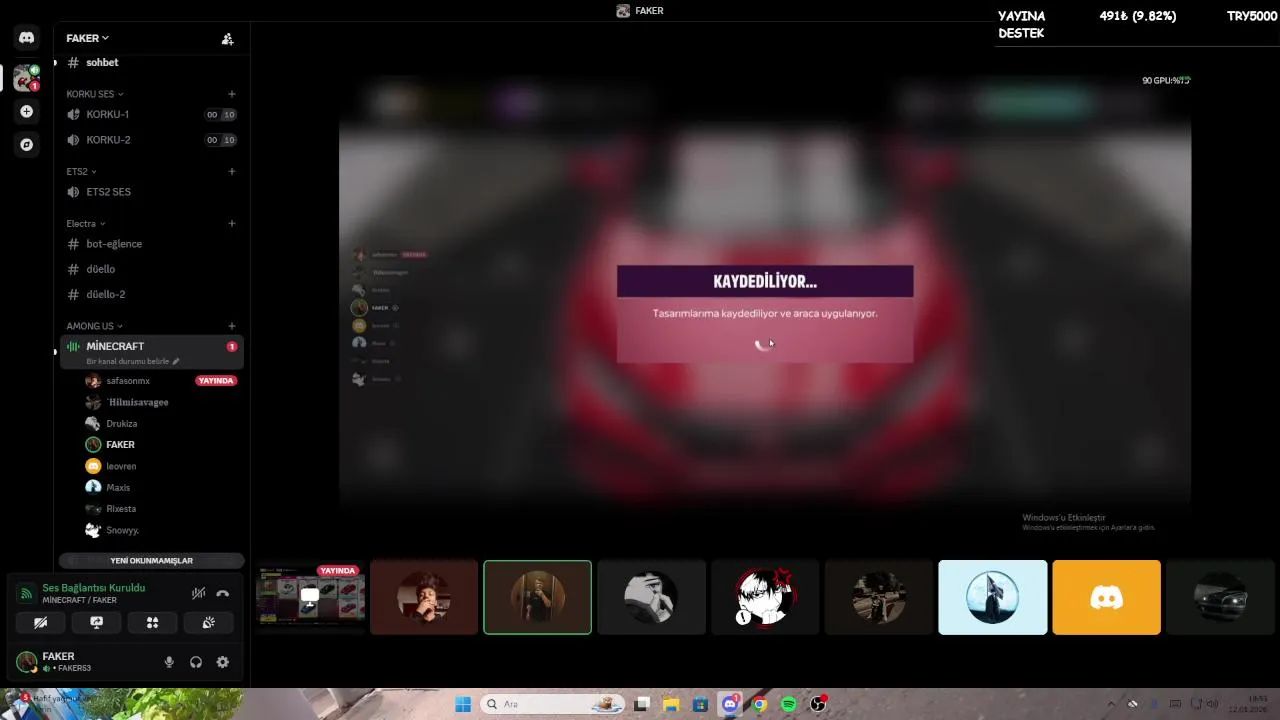Select the green-highlighted speaking participant tile
1280x720 pixels.
point(538,597)
